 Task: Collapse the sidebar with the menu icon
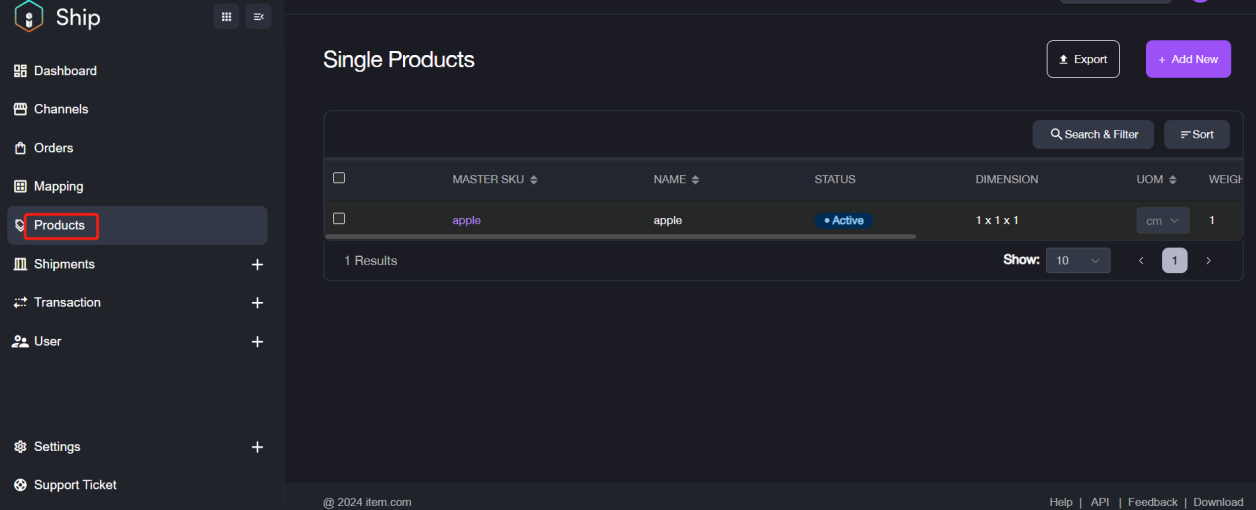[x=259, y=16]
